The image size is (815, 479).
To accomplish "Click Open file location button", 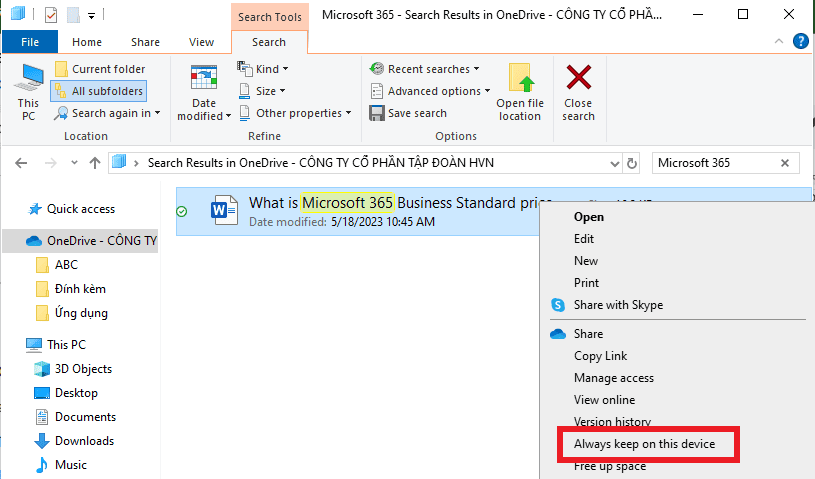I will tap(520, 92).
